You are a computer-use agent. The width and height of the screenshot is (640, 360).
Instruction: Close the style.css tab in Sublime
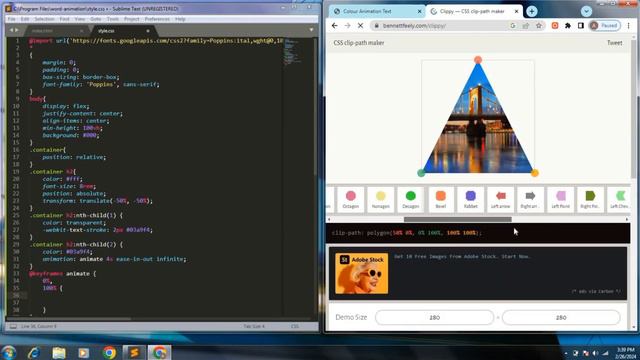click(148, 31)
